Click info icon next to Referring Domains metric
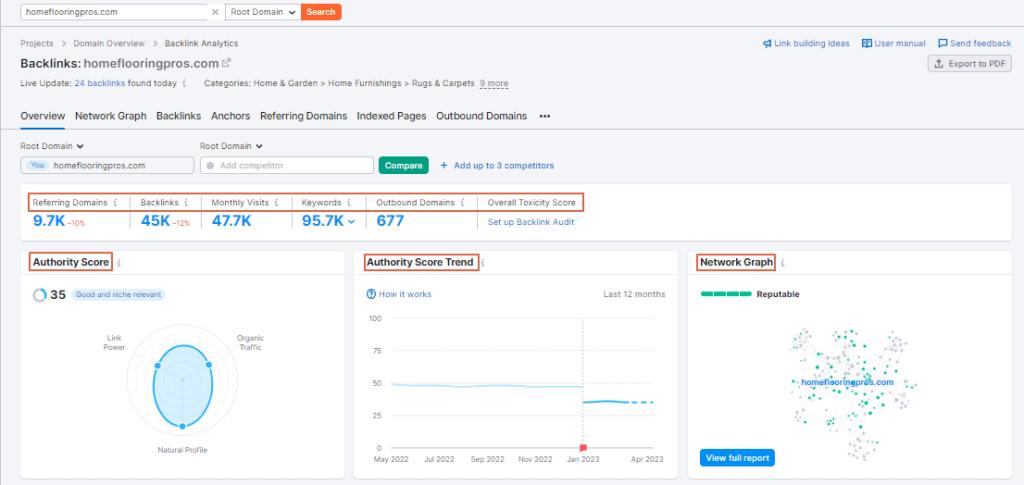 tap(116, 202)
